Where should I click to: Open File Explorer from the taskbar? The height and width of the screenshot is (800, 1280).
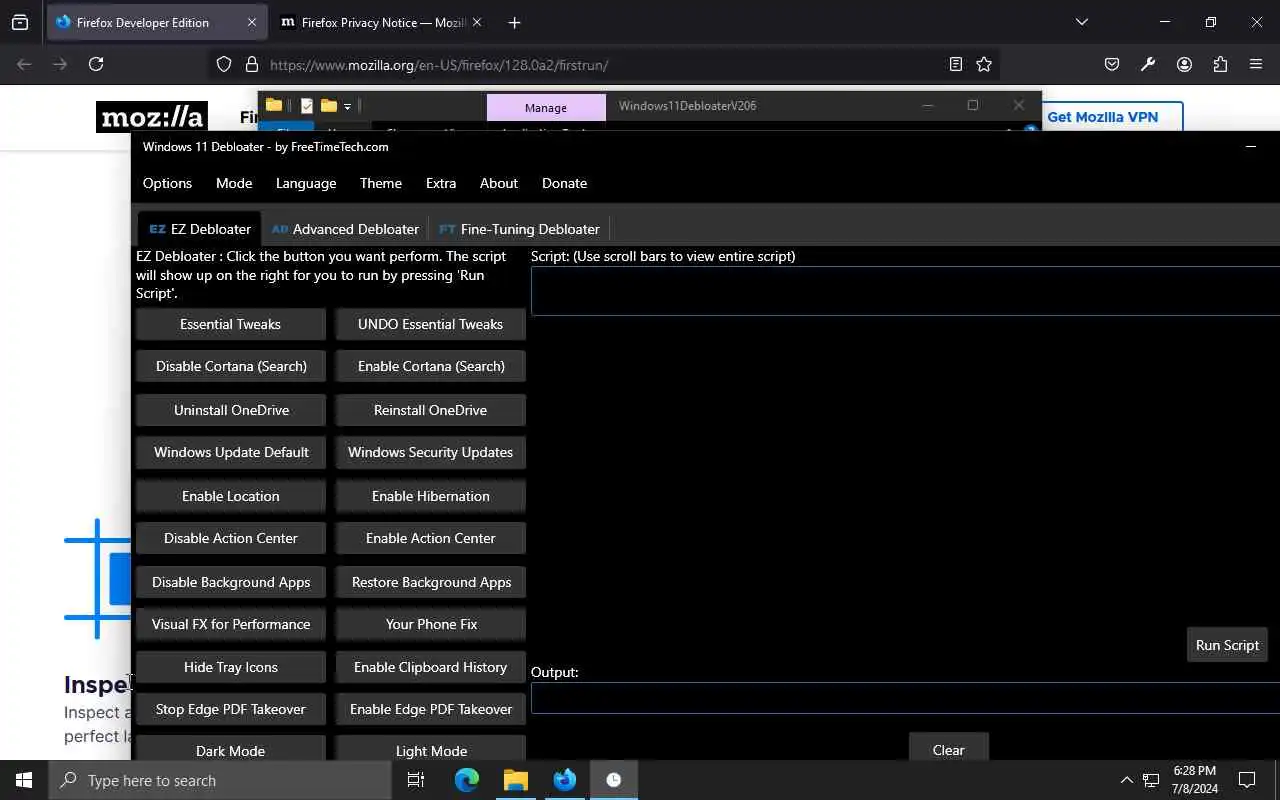515,780
